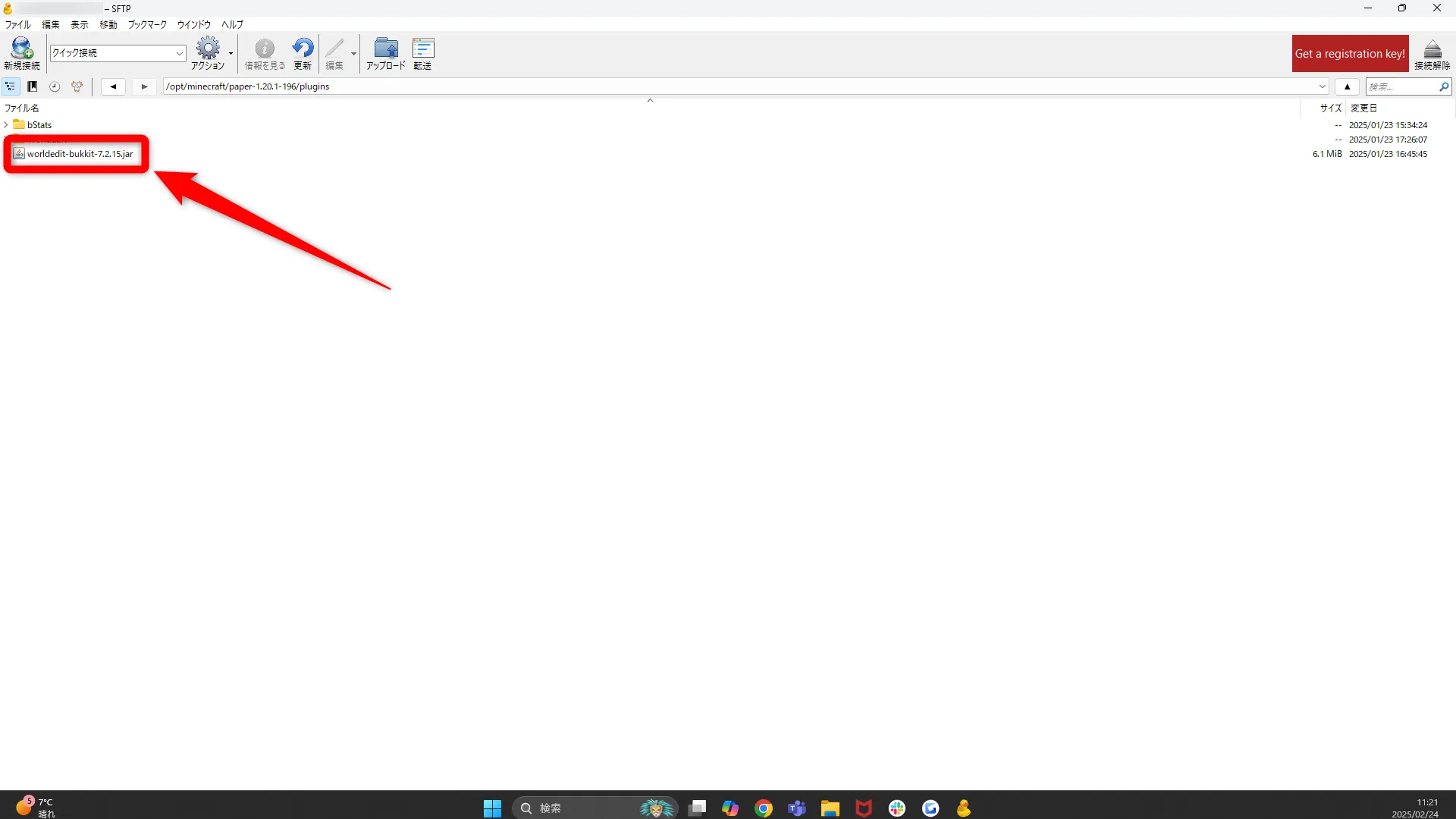
Task: Open the Google app from the taskbar
Action: coord(930,808)
